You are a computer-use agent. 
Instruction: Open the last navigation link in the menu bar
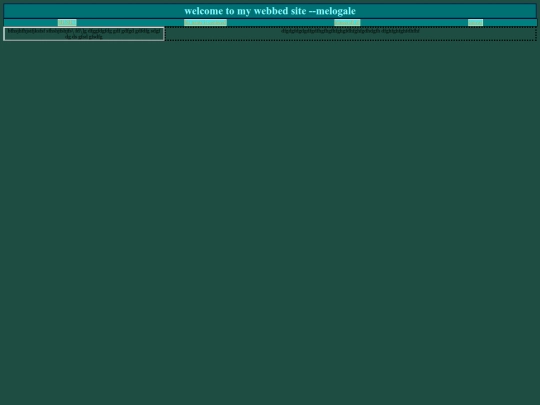tap(475, 23)
